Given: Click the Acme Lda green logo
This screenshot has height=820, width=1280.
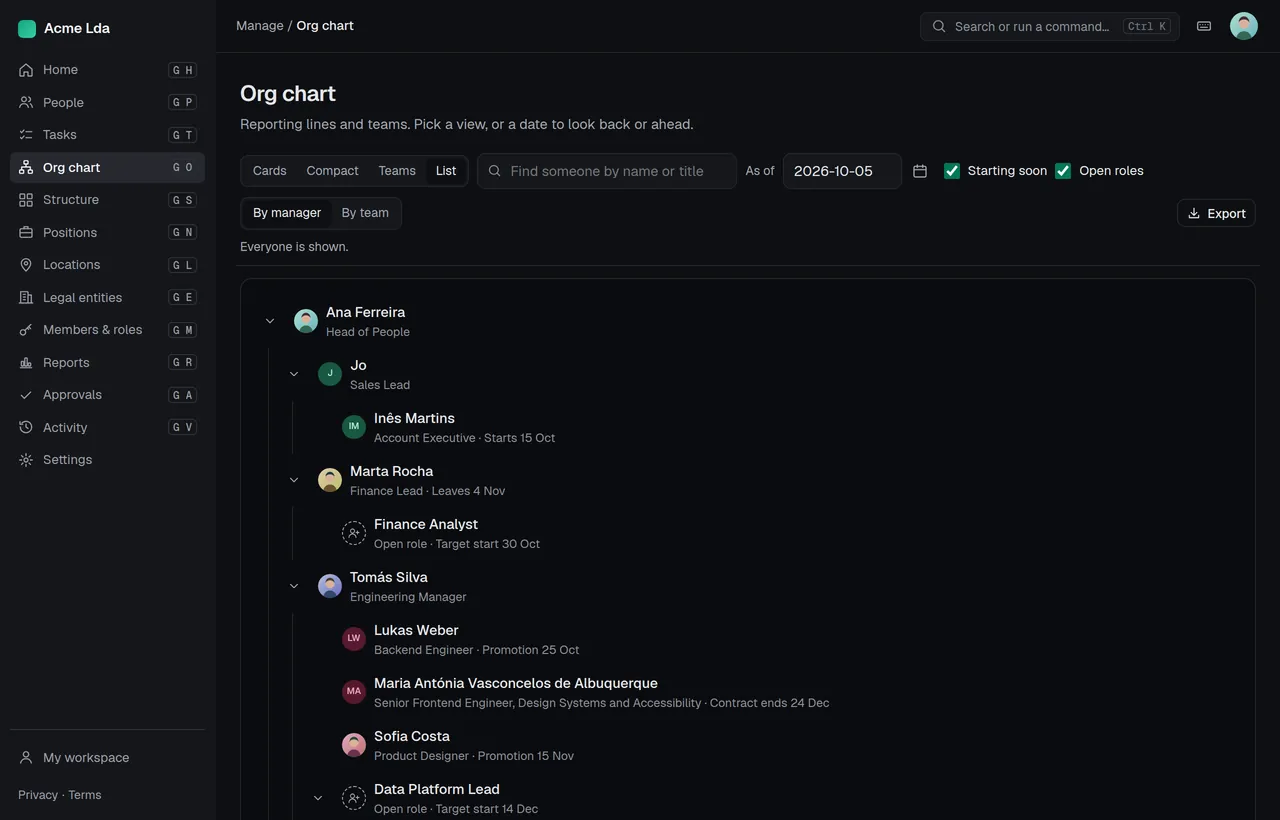Looking at the screenshot, I should (x=27, y=29).
